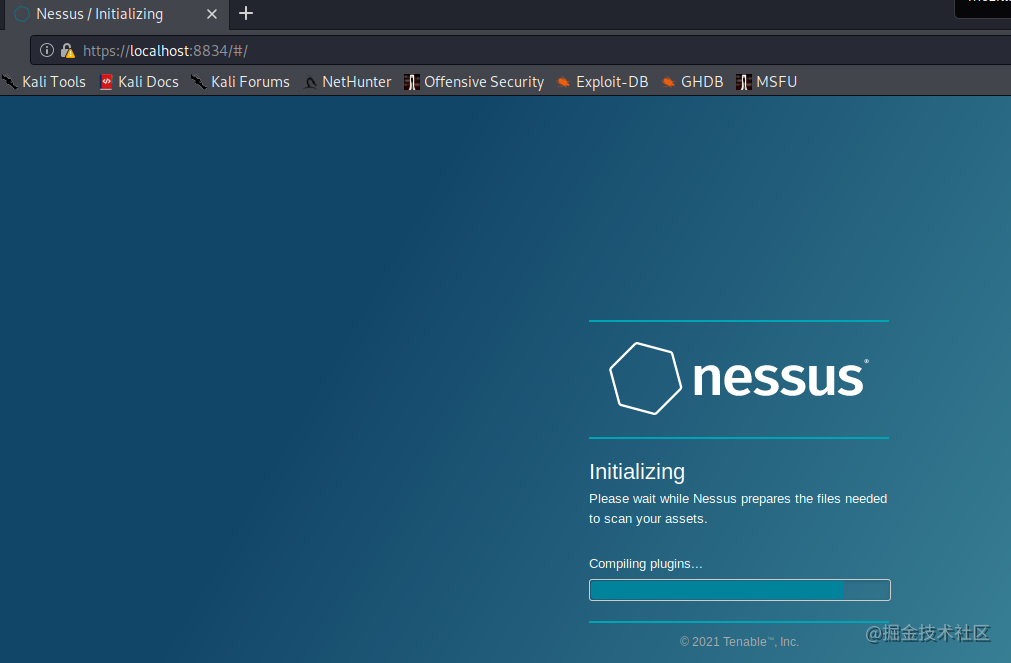Click the Initializing heading text

[x=637, y=471]
